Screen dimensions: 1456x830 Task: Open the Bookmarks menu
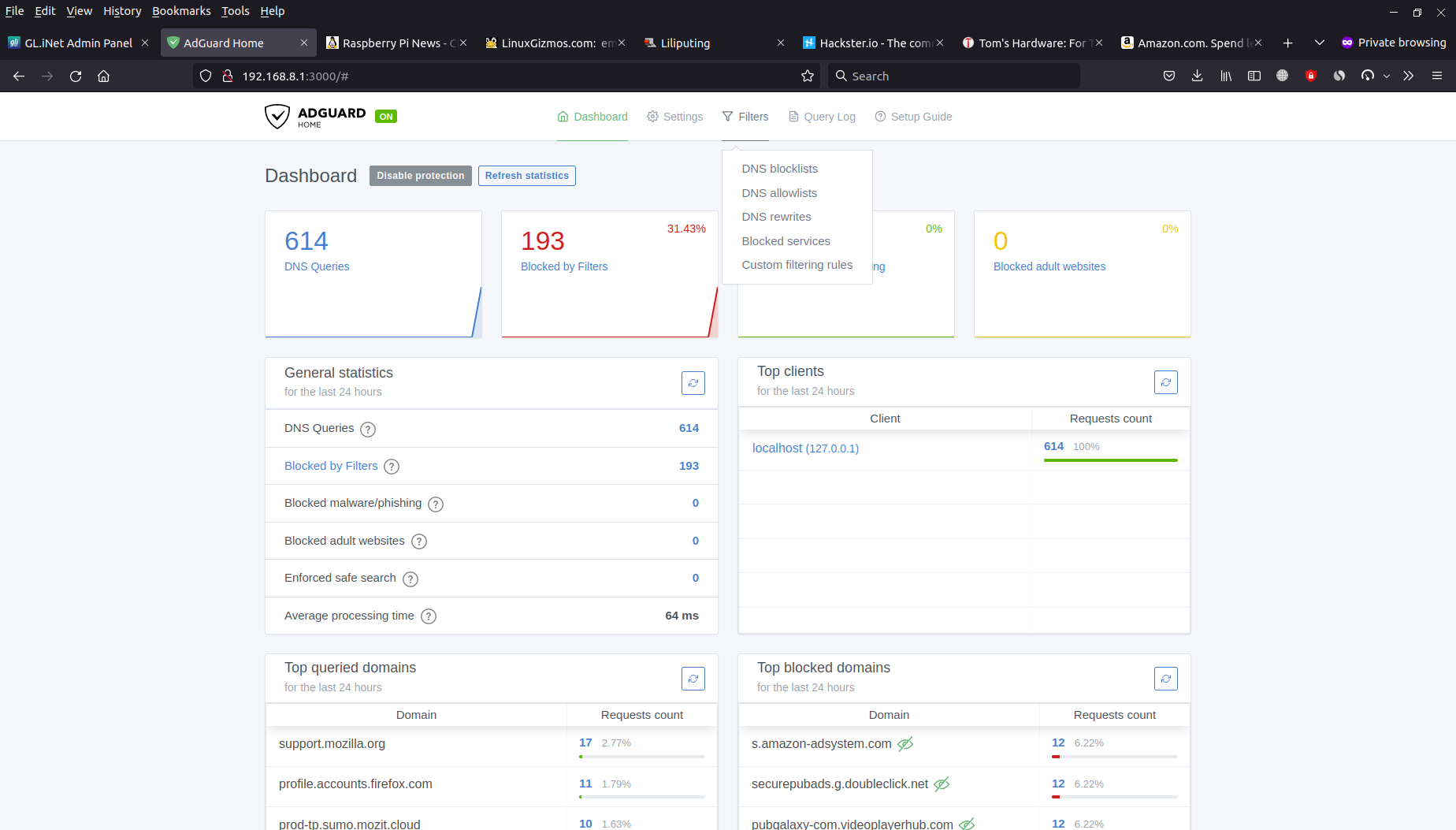(181, 11)
